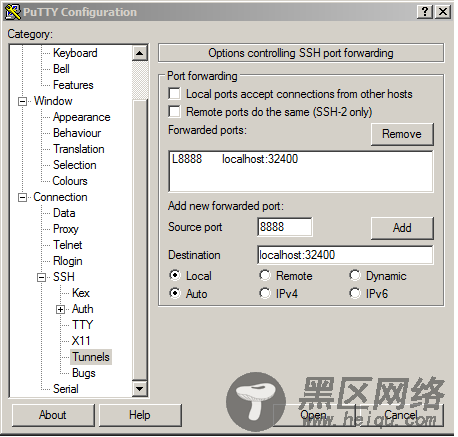The width and height of the screenshot is (458, 437).
Task: Expand the Auth tree node
Action: click(60, 309)
